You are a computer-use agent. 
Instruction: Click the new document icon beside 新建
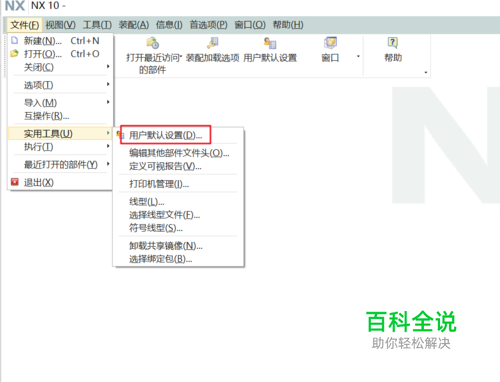(x=14, y=41)
